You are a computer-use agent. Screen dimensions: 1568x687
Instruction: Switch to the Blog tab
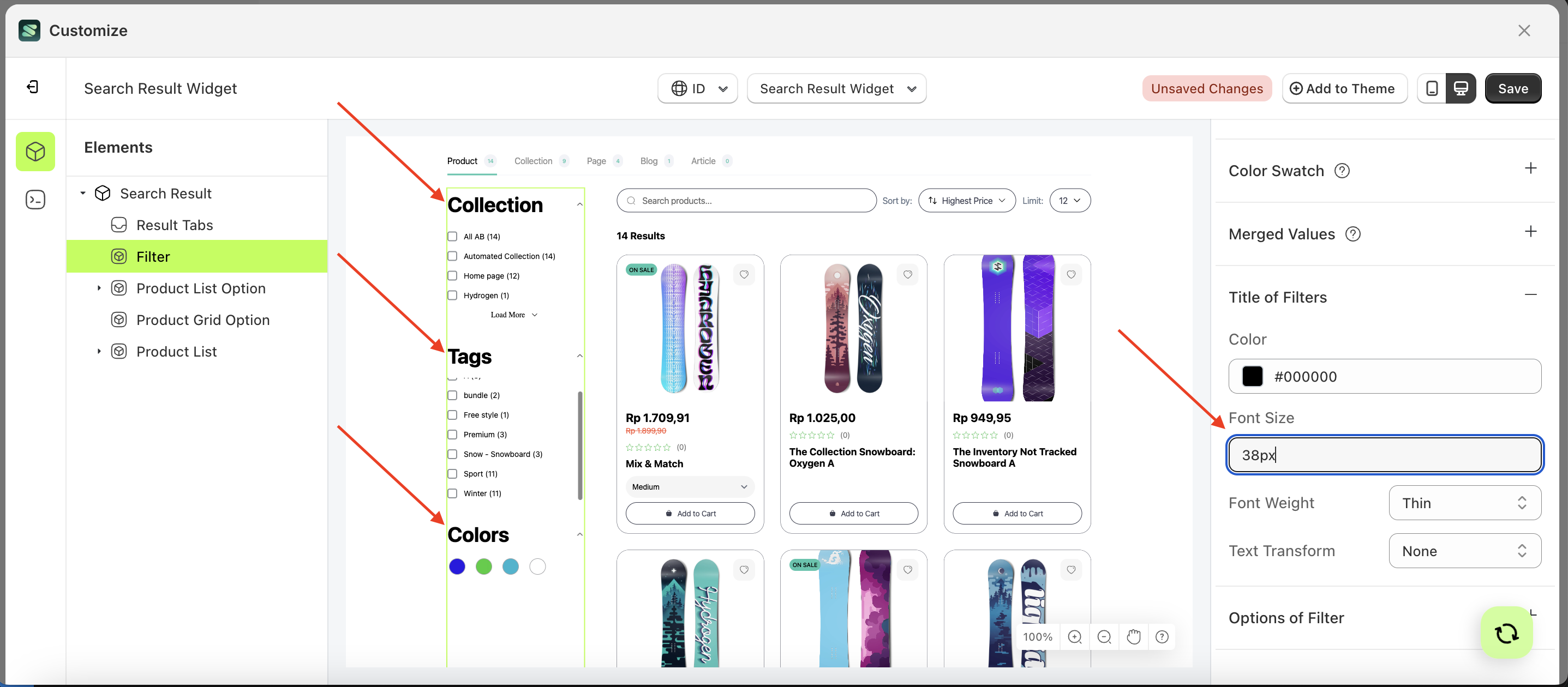point(649,161)
